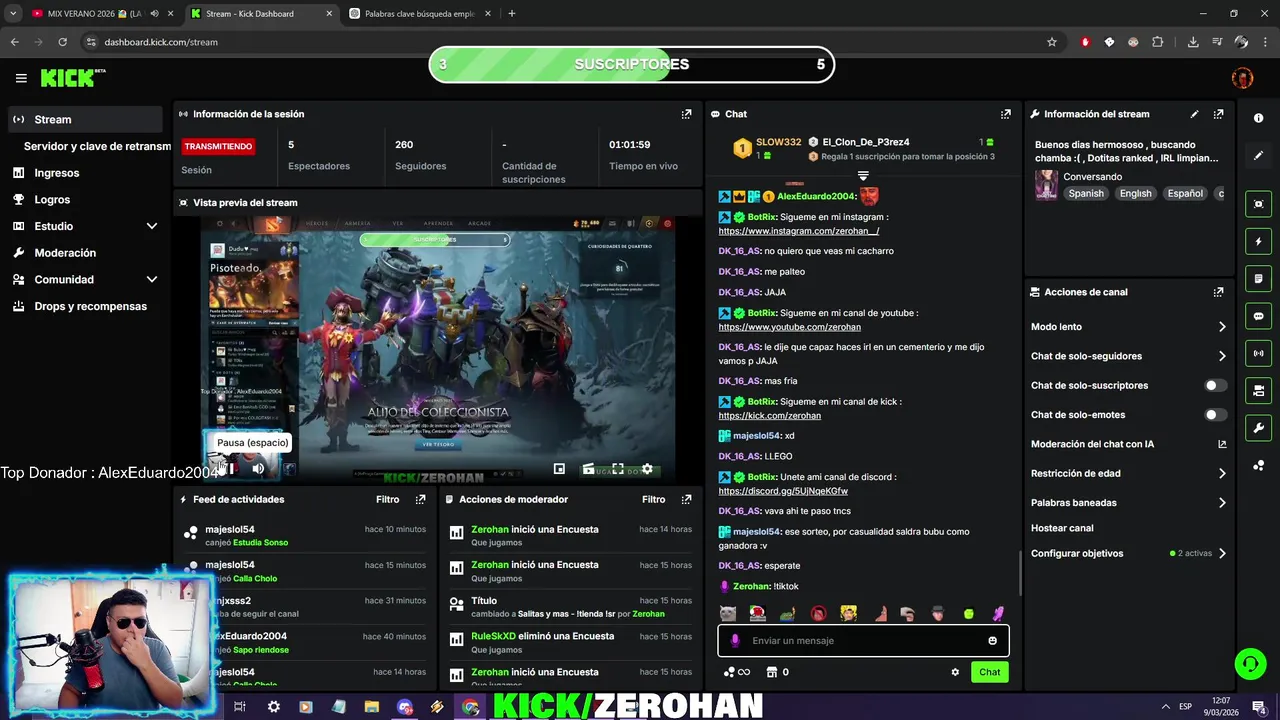Screen dimensions: 1280x720
Task: Open the discord.gg link in chat
Action: pyautogui.click(x=783, y=491)
